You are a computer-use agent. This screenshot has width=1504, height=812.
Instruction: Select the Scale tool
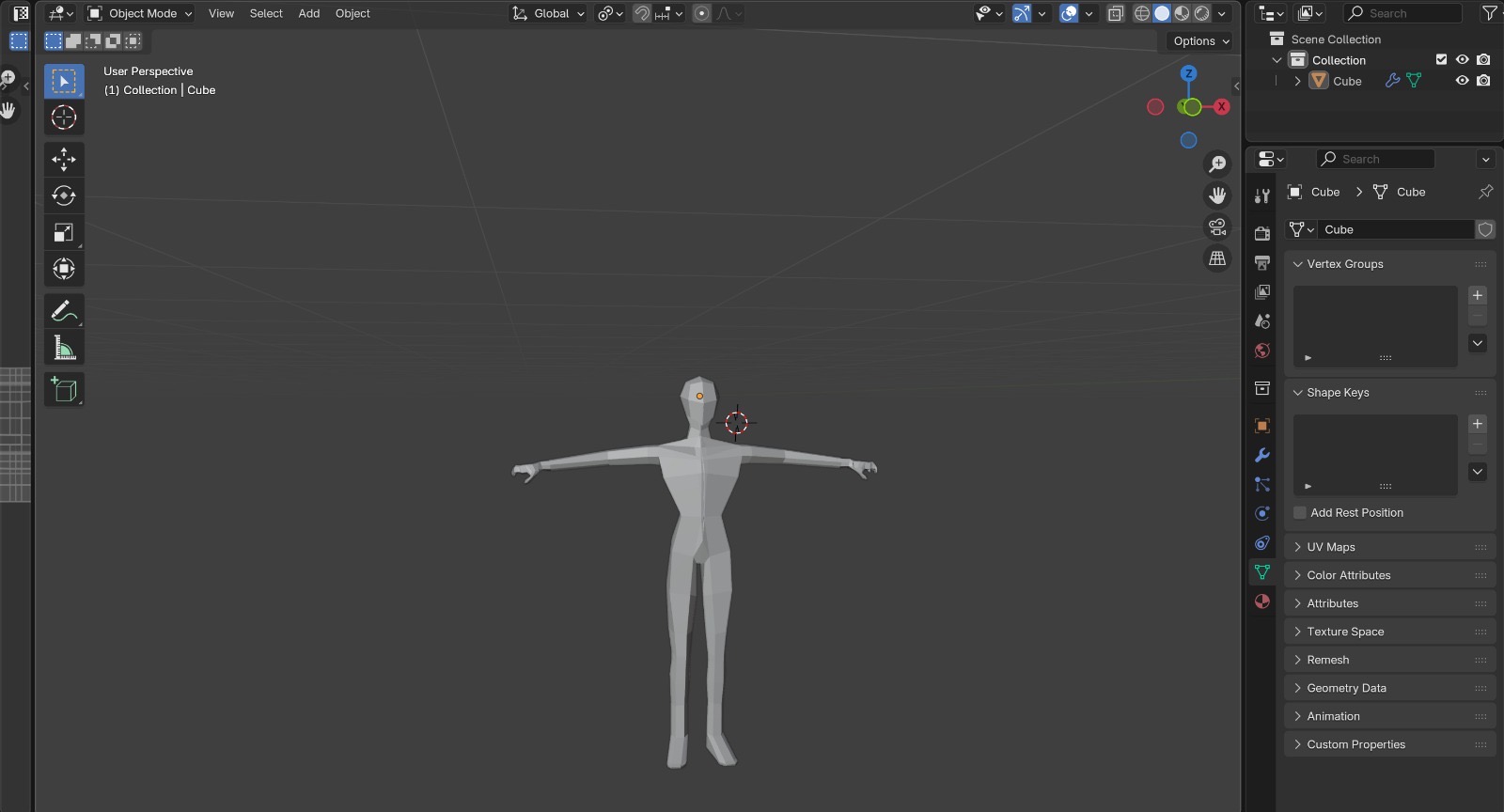tap(64, 232)
